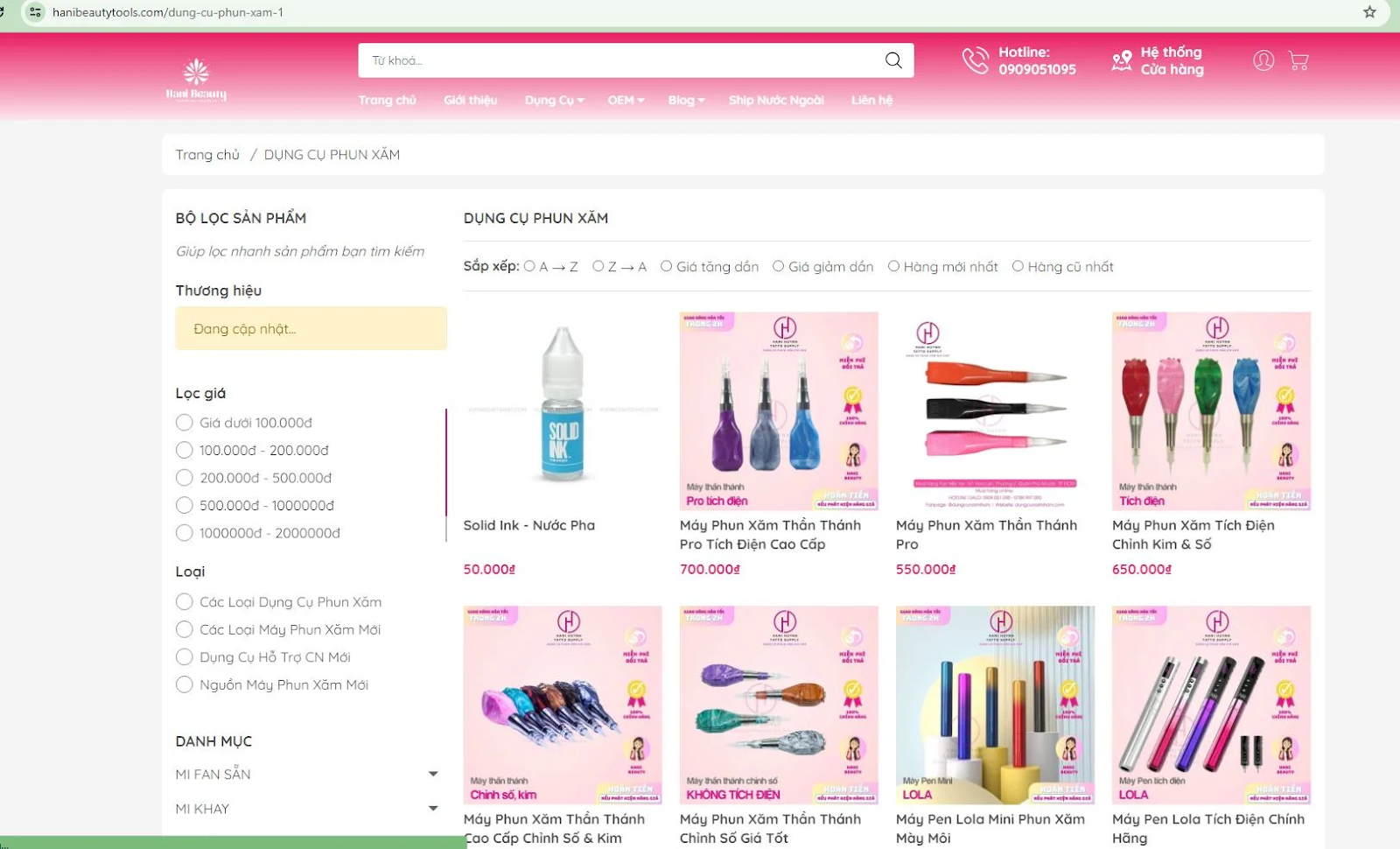Screen dimensions: 1400x849
Task: Open Cao Cấp Chính Số & Kim image
Action: pos(563,705)
